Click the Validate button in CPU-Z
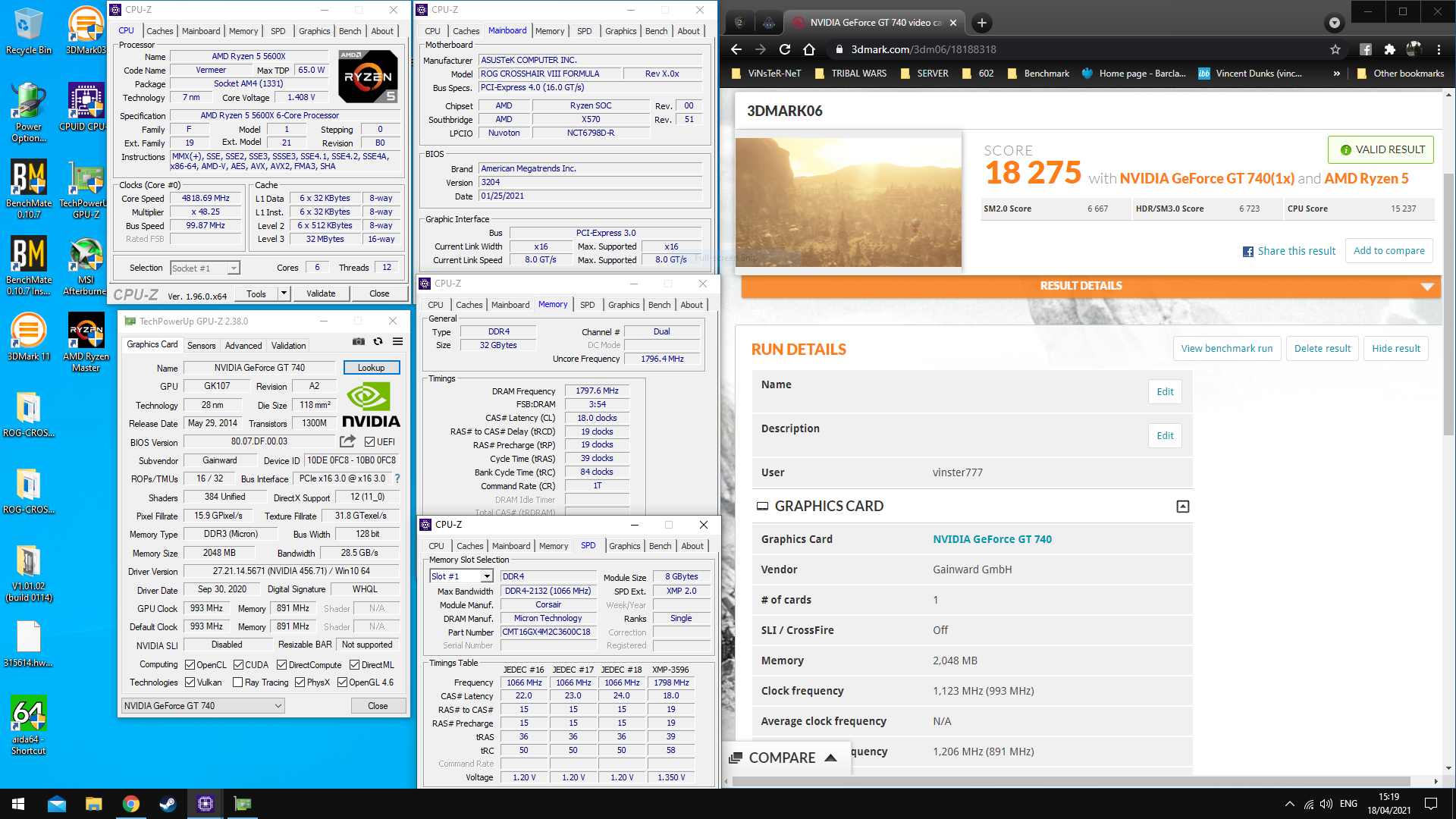The height and width of the screenshot is (819, 1456). tap(321, 293)
